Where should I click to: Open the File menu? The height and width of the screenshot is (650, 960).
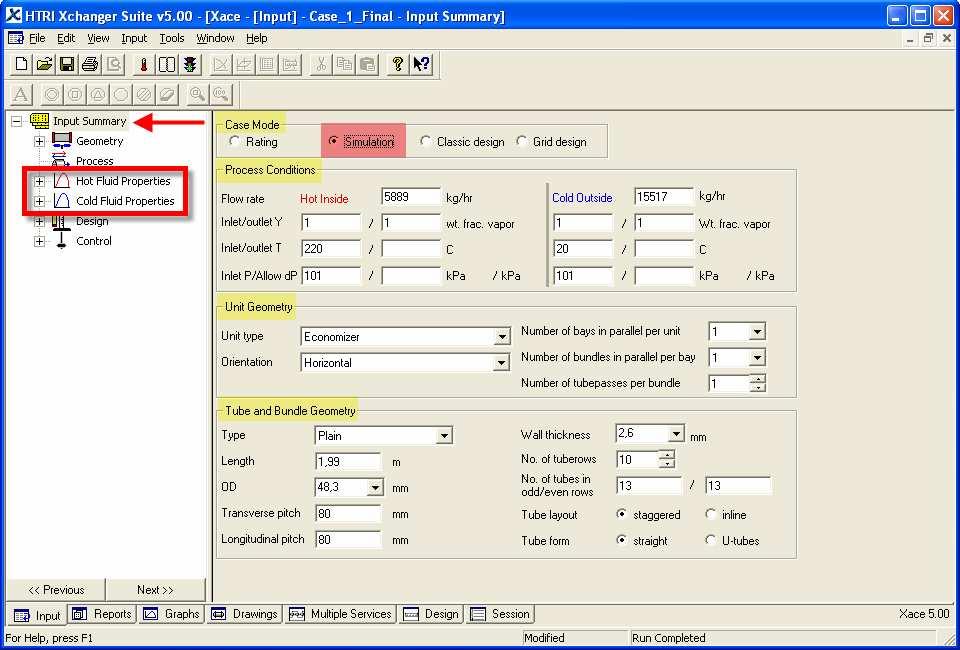(37, 38)
